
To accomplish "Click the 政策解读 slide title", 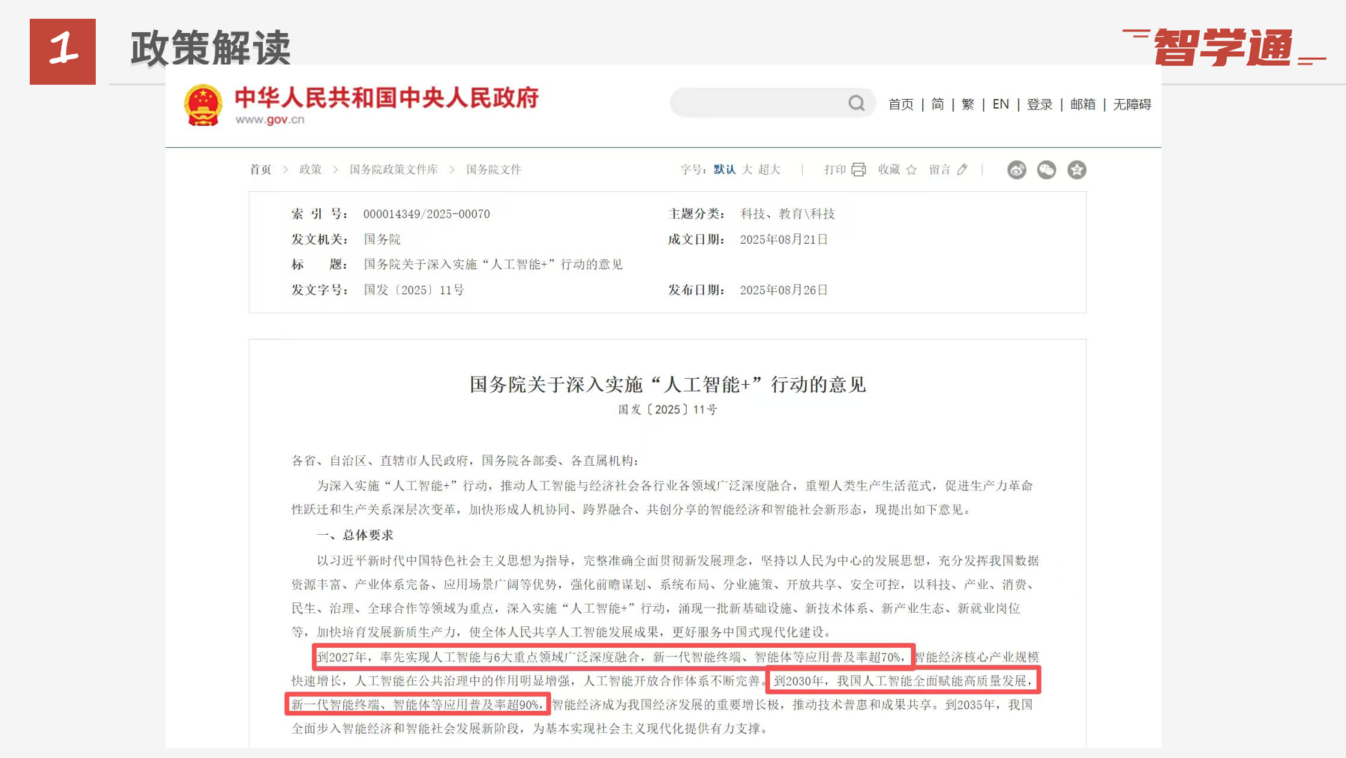I will pyautogui.click(x=210, y=48).
